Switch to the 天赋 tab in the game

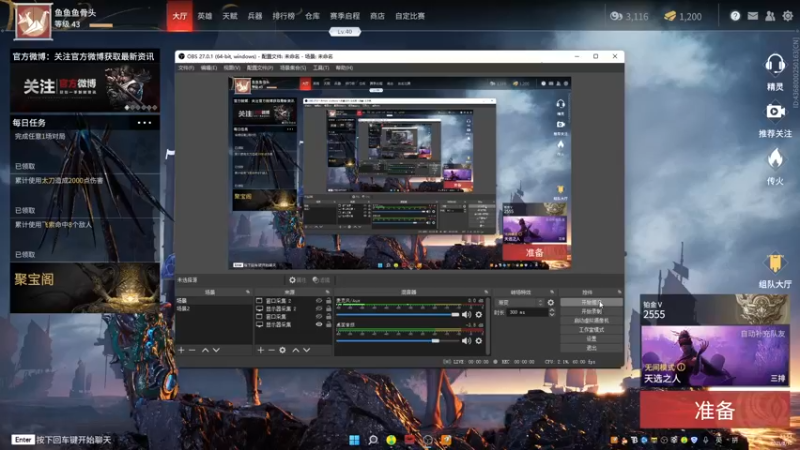(x=230, y=16)
